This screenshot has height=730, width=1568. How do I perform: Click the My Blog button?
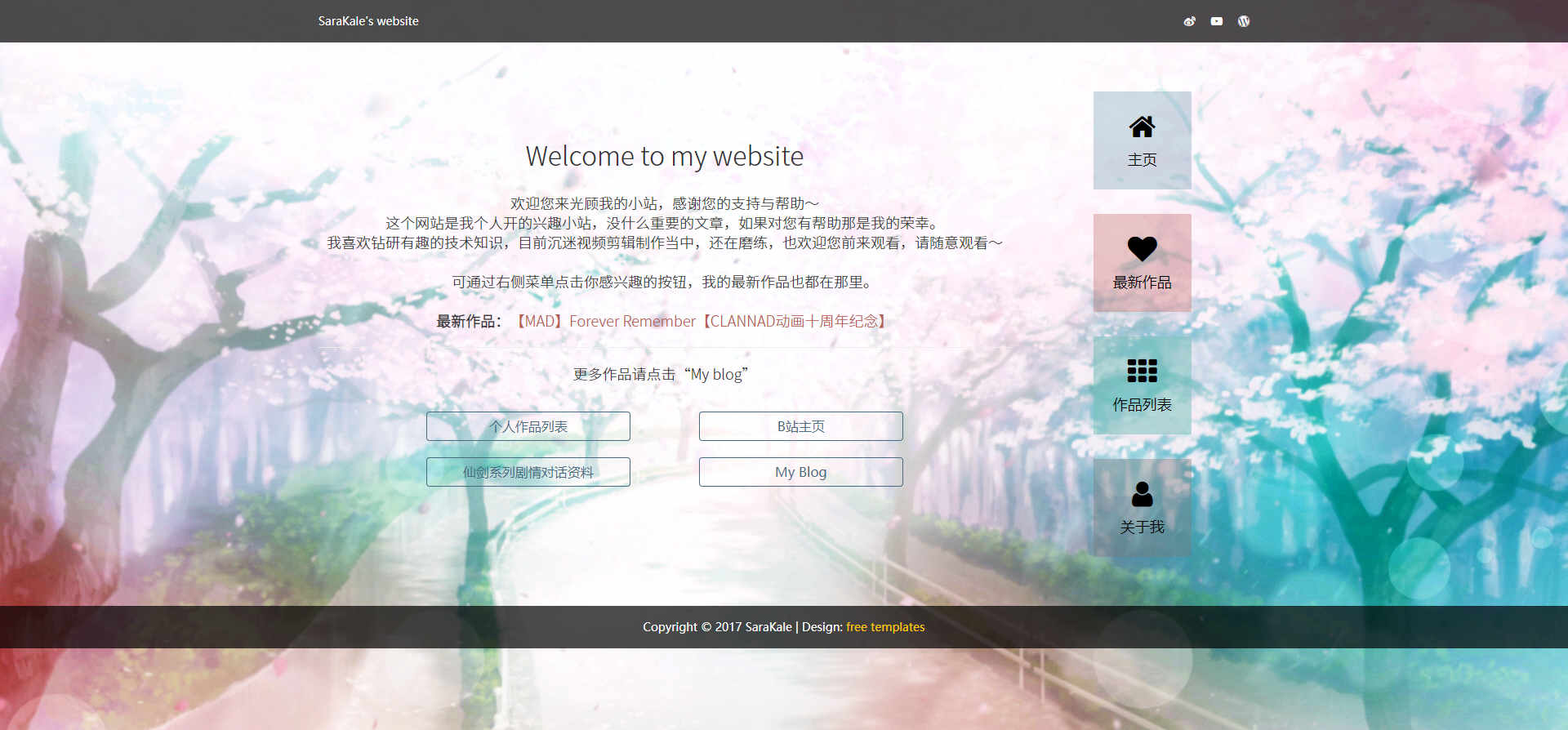click(800, 472)
